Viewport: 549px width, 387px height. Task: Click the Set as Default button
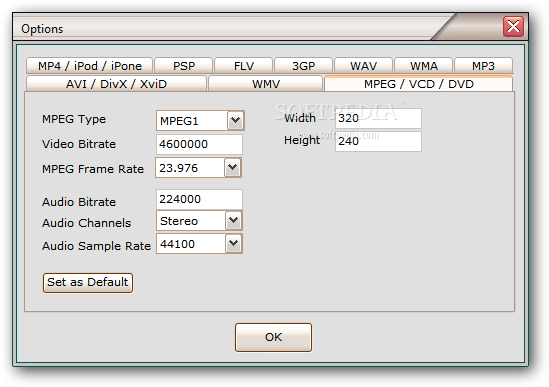click(x=88, y=283)
